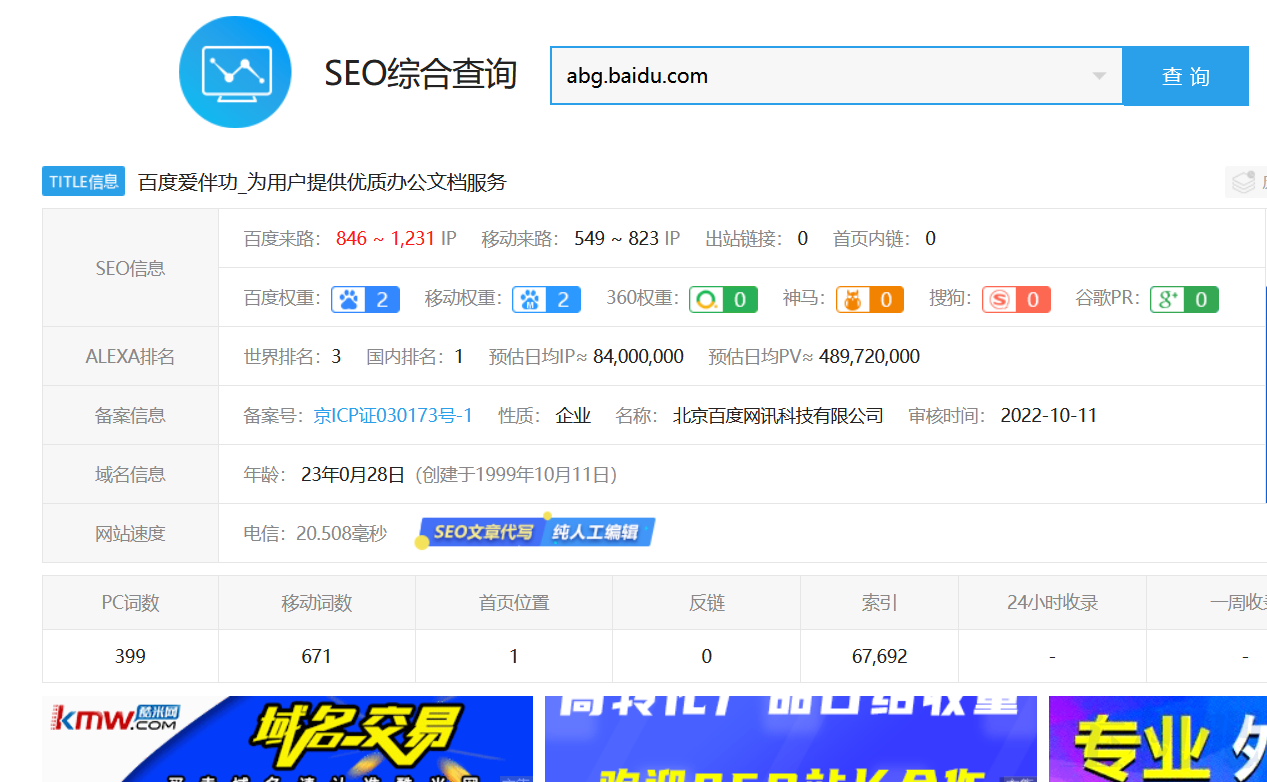Click the 神马 orange badge
Image resolution: width=1267 pixels, height=782 pixels.
coord(870,299)
